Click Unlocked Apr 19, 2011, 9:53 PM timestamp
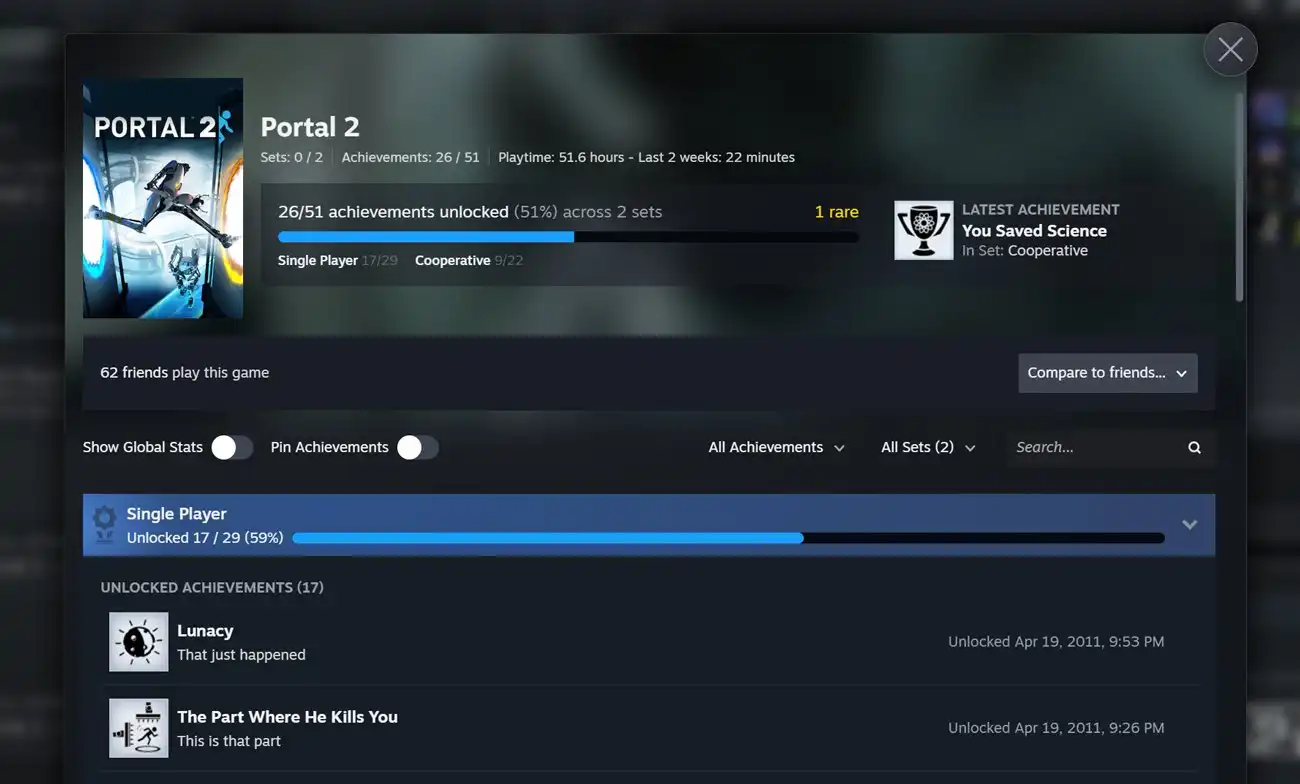The width and height of the screenshot is (1300, 784). click(1056, 642)
